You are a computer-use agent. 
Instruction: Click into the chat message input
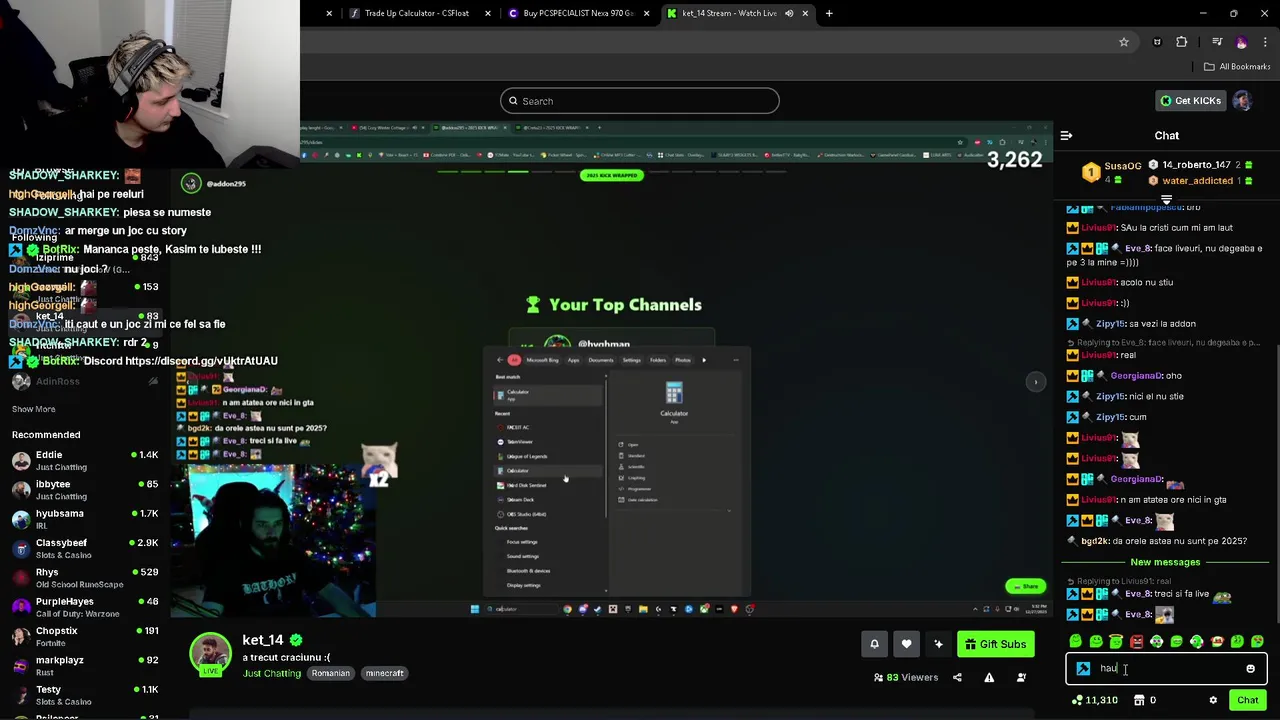coord(1166,669)
